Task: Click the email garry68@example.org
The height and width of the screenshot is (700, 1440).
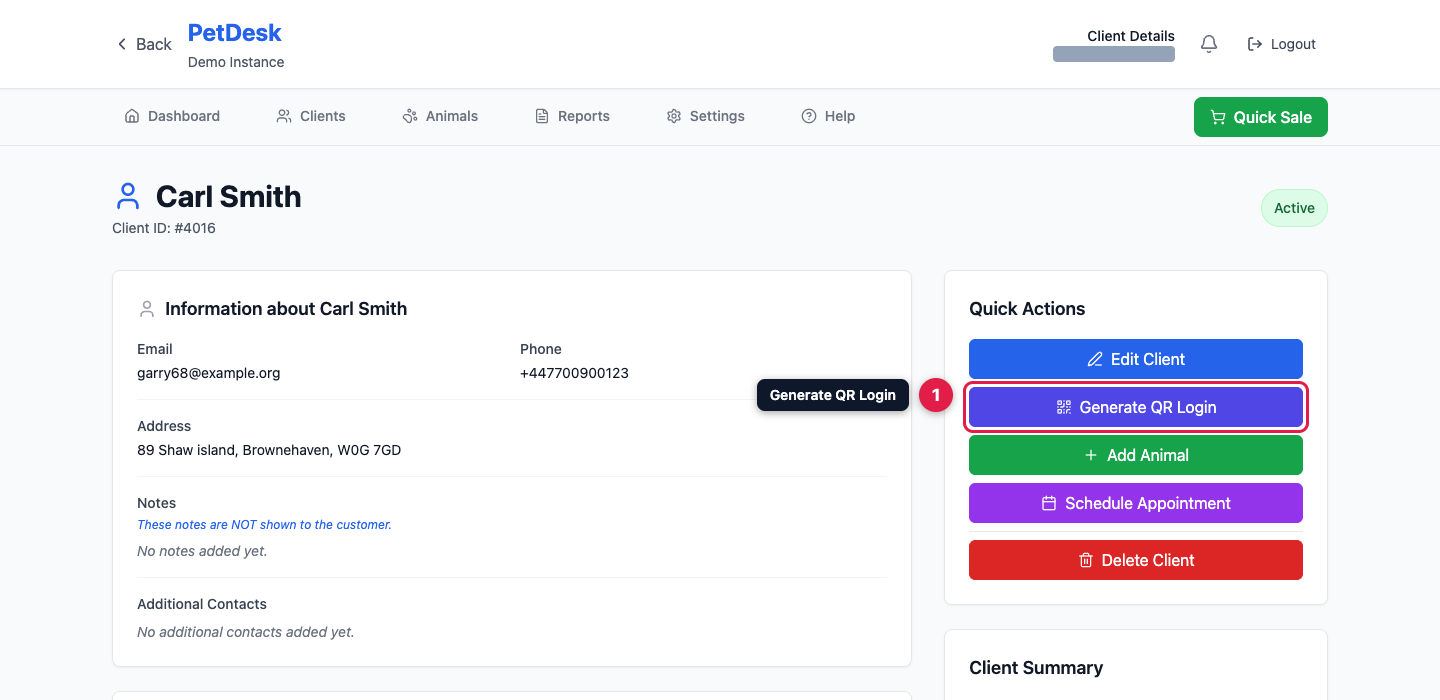Action: (209, 373)
